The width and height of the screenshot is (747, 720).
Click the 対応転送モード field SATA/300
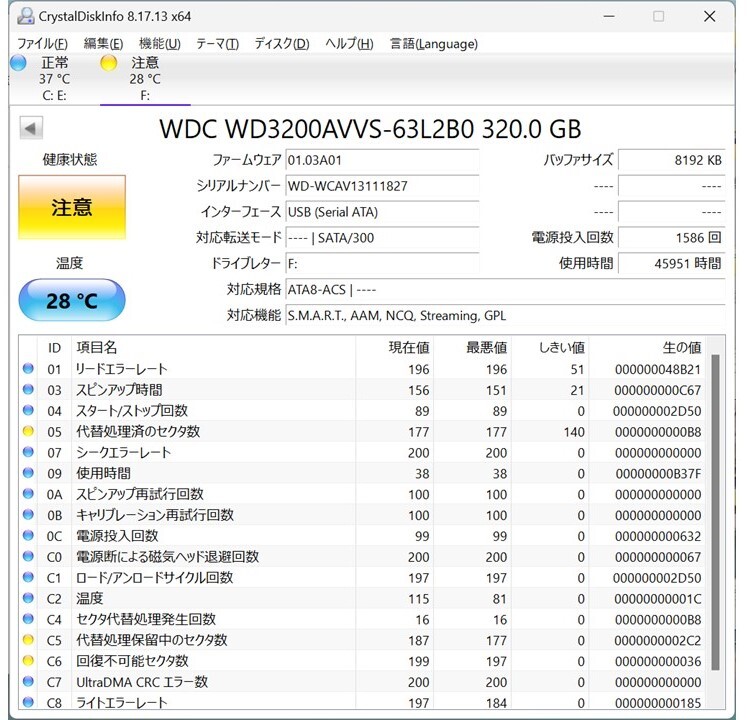pyautogui.click(x=382, y=237)
